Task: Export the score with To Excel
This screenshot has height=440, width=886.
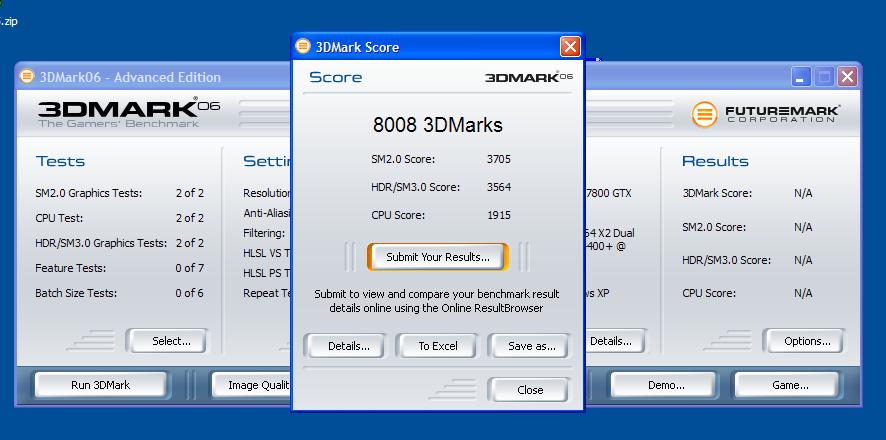Action: (437, 346)
